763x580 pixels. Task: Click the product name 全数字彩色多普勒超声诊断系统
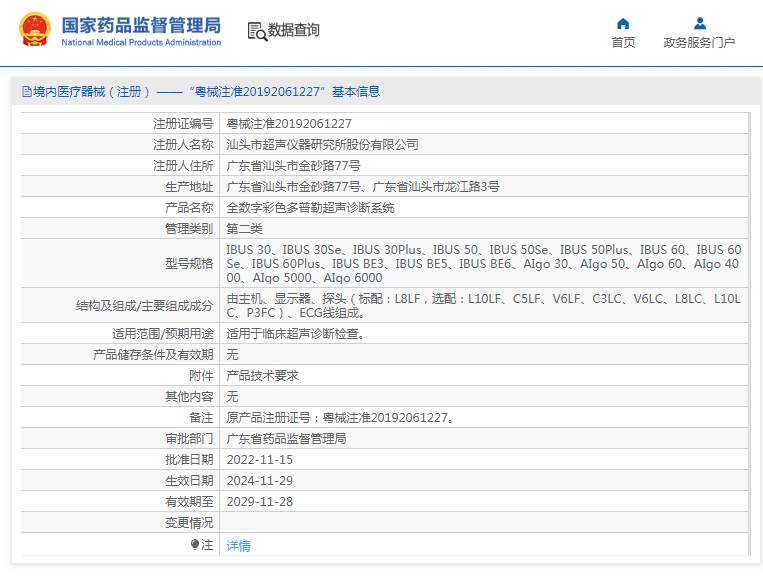point(310,208)
